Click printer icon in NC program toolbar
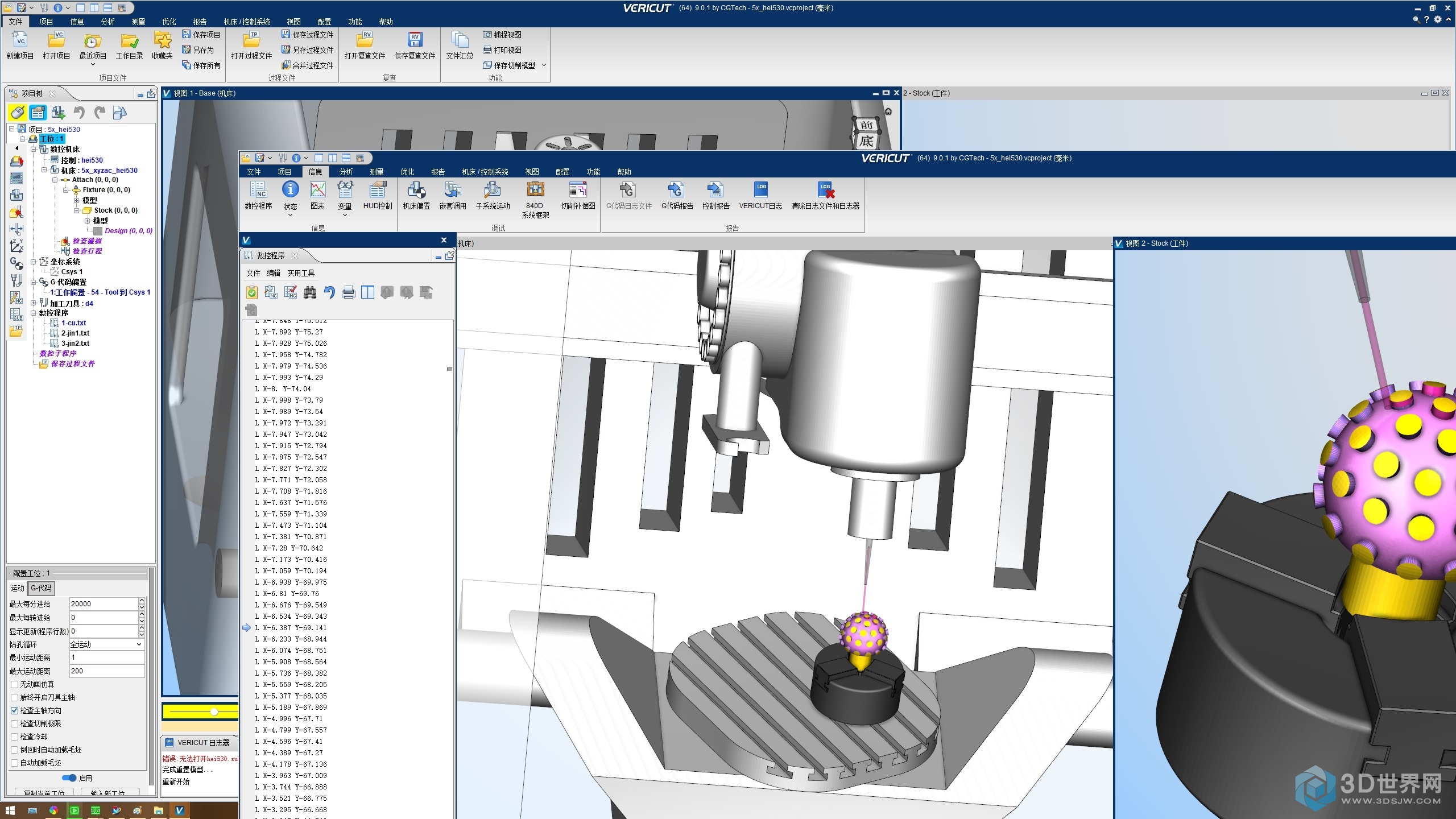 coord(348,292)
